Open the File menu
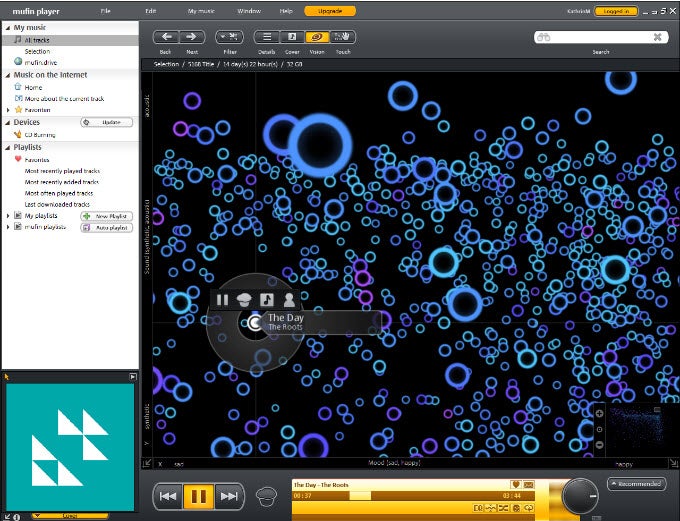Image resolution: width=680 pixels, height=521 pixels. click(x=105, y=11)
